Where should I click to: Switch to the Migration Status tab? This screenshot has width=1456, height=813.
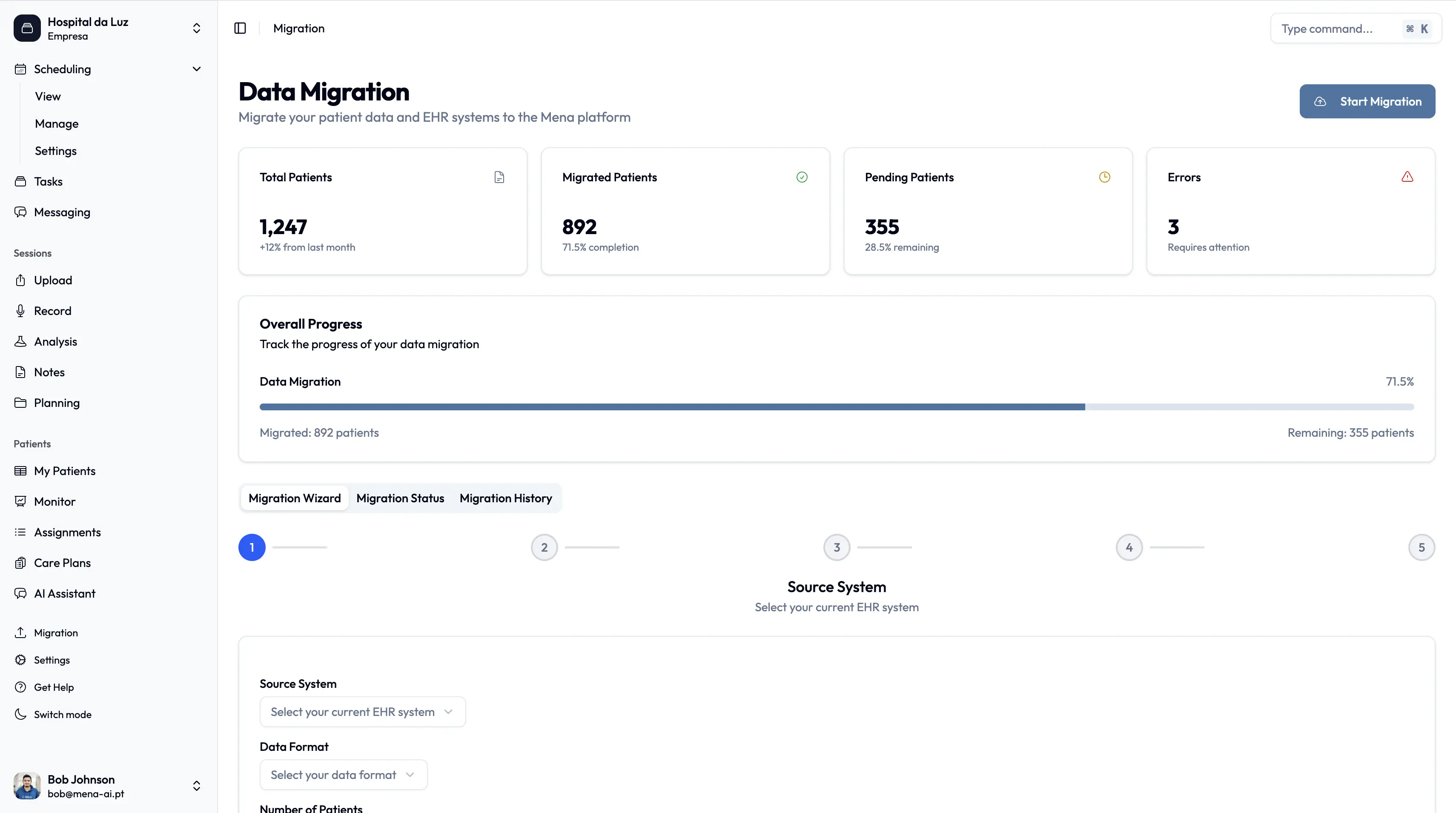(x=400, y=498)
